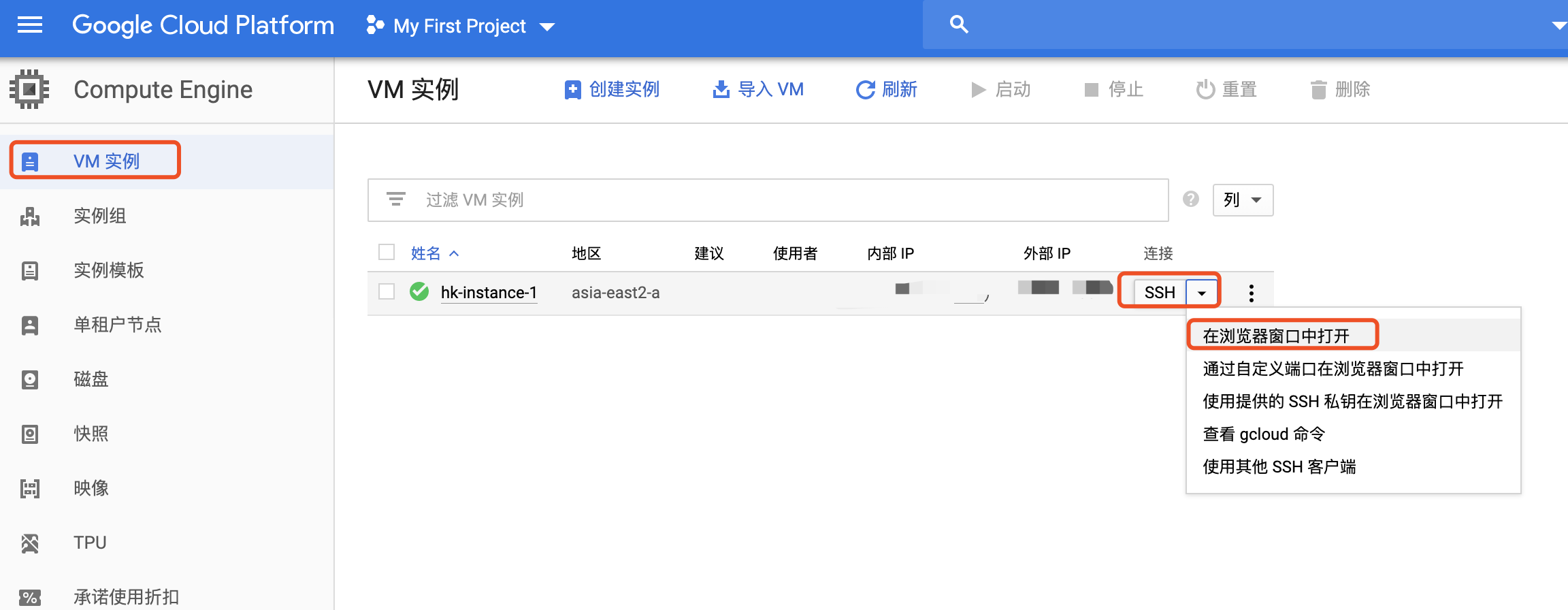Expand the search bar dropdown arrow

pos(1558,26)
